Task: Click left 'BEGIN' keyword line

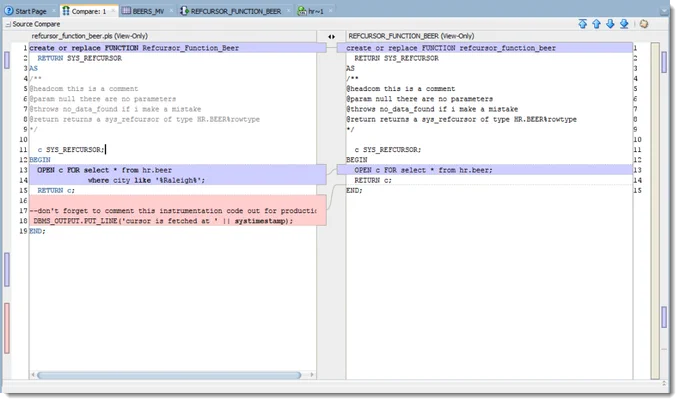Action: (40, 160)
